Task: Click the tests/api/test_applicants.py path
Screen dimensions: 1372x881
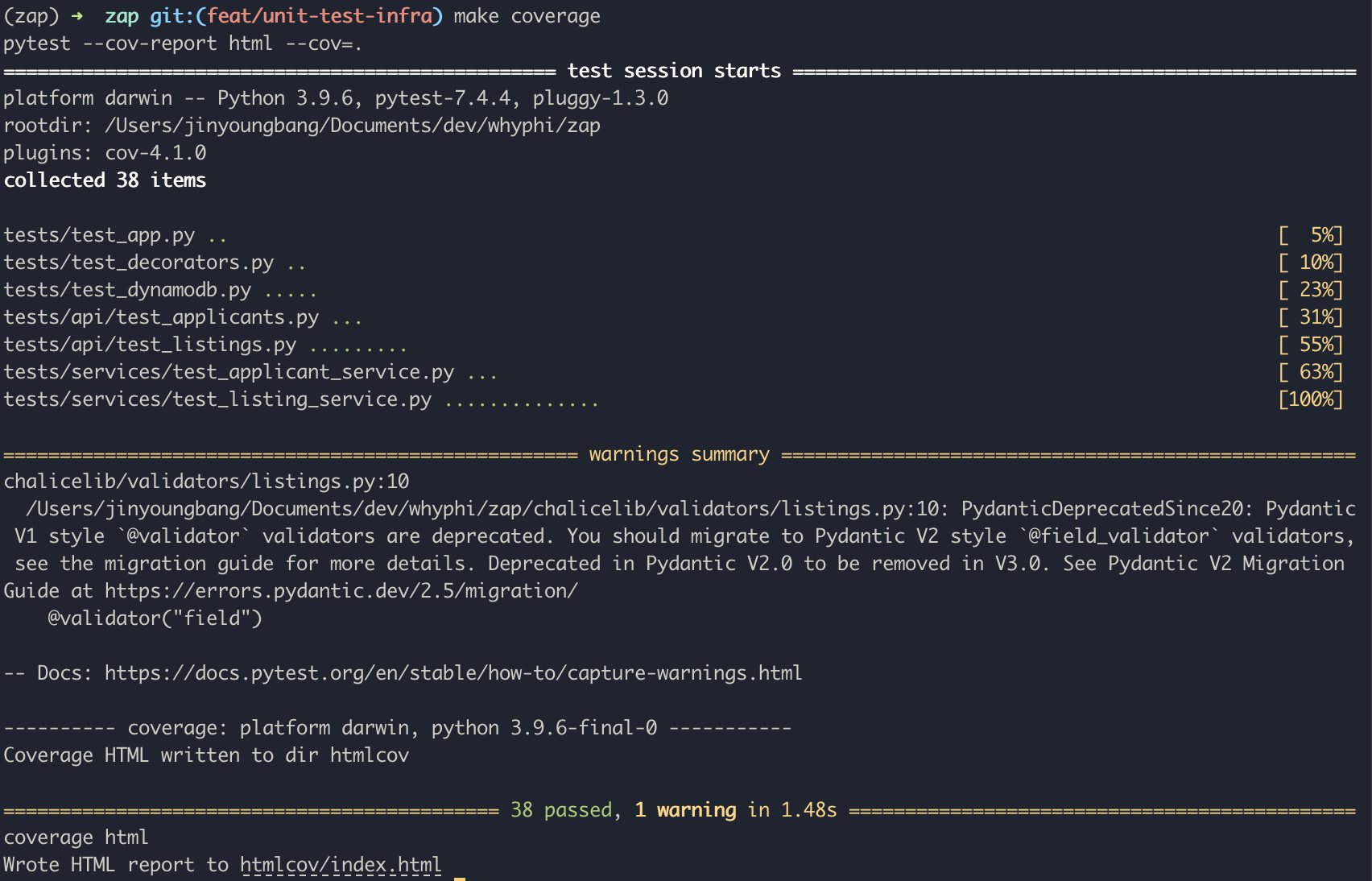Action: pos(161,317)
